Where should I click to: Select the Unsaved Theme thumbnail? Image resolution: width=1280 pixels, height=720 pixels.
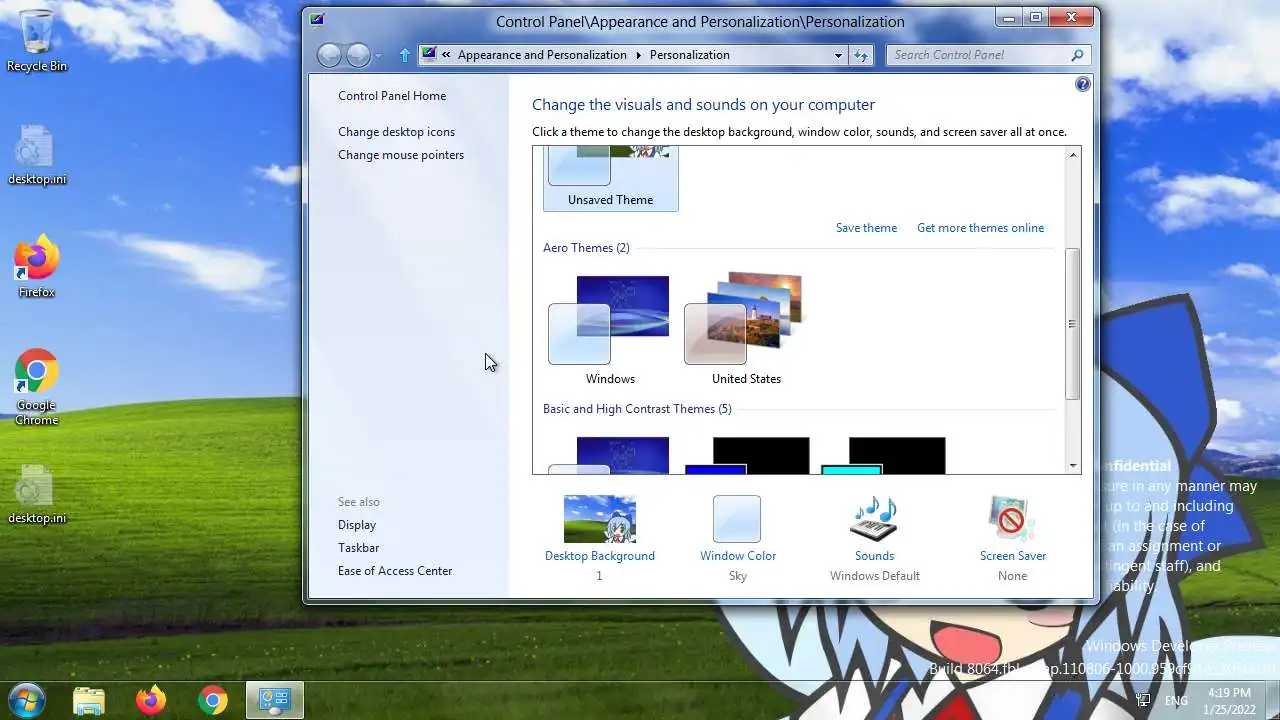(610, 178)
